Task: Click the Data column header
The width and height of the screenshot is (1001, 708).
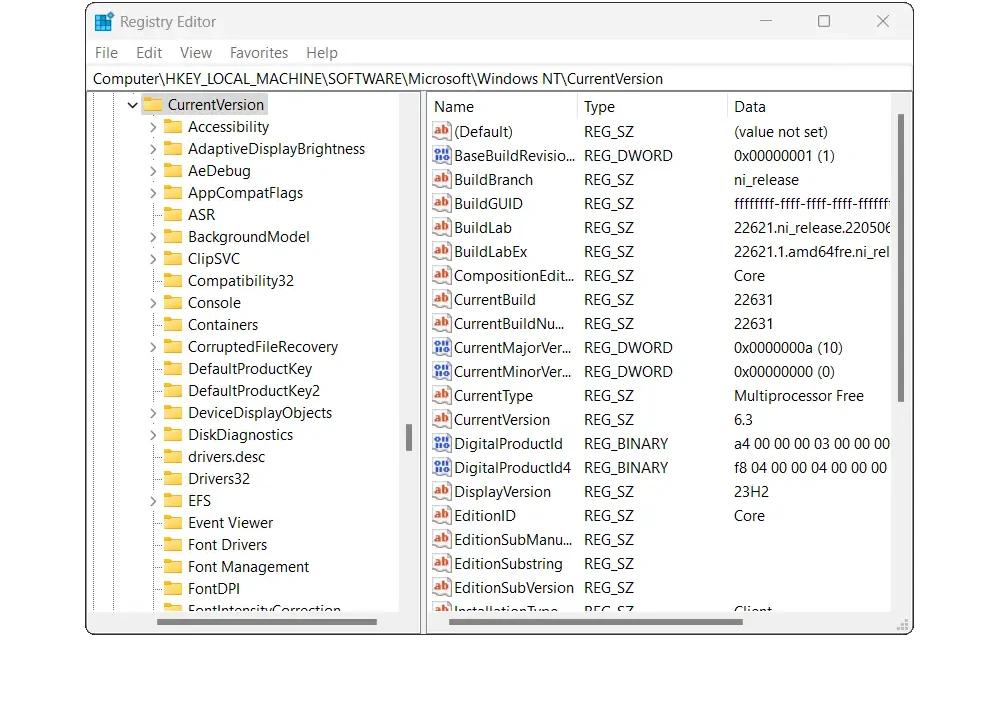Action: [x=809, y=107]
